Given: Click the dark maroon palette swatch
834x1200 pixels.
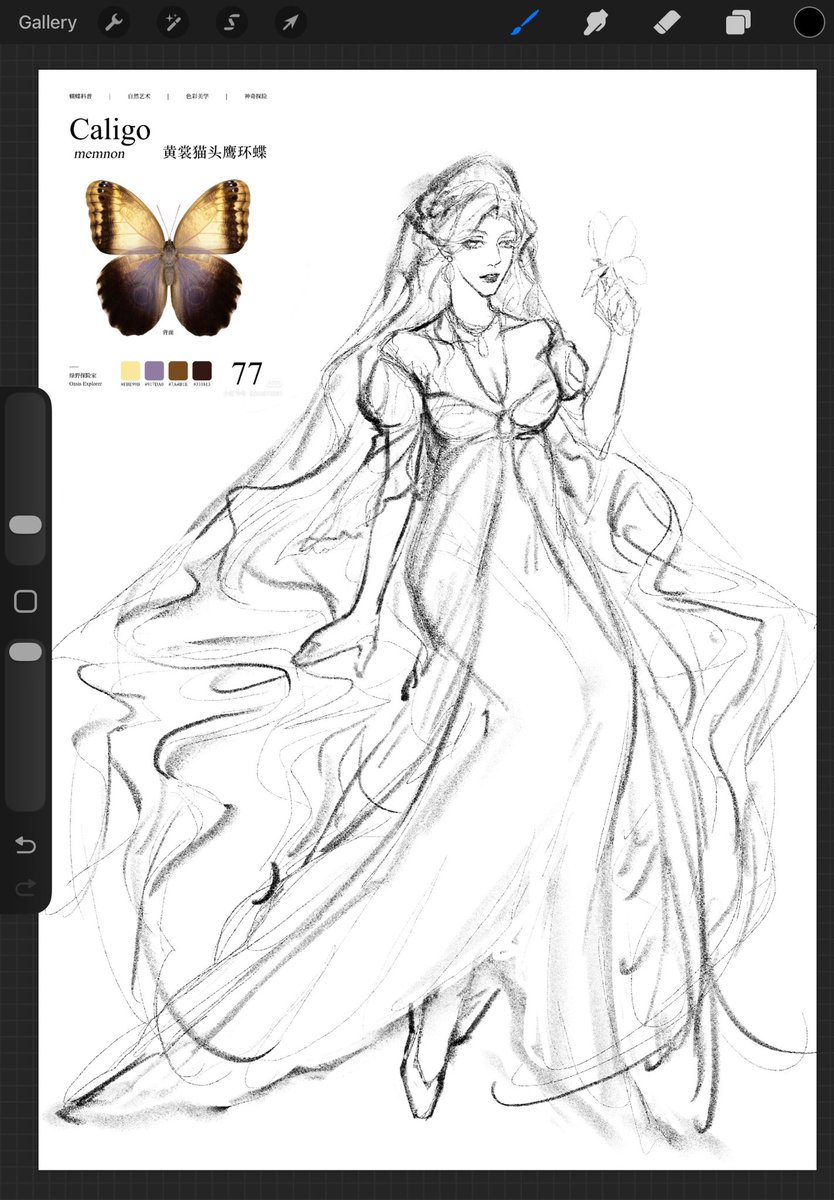Looking at the screenshot, I should coord(202,370).
